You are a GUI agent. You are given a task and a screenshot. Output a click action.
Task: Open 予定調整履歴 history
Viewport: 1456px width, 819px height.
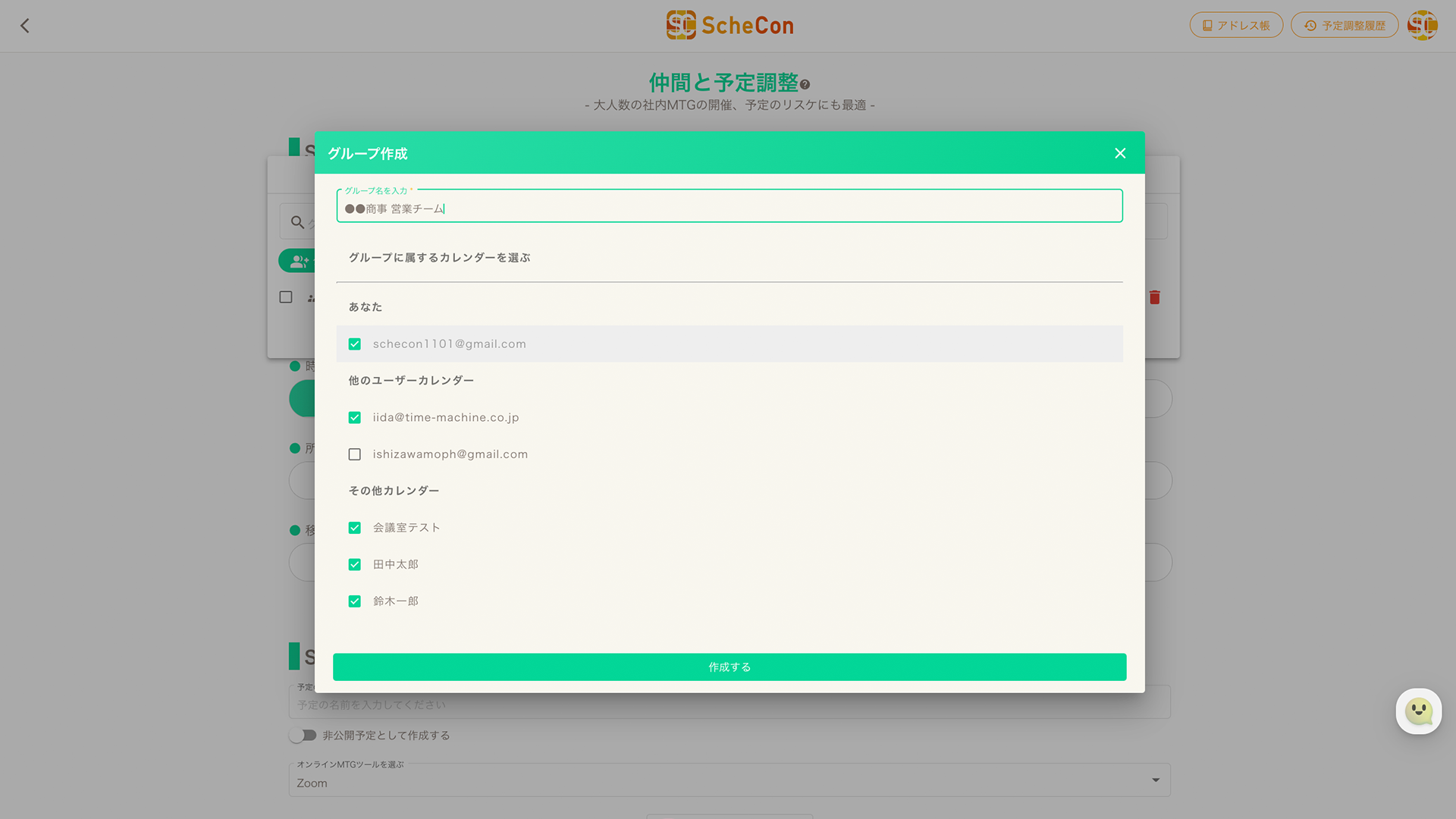point(1345,25)
